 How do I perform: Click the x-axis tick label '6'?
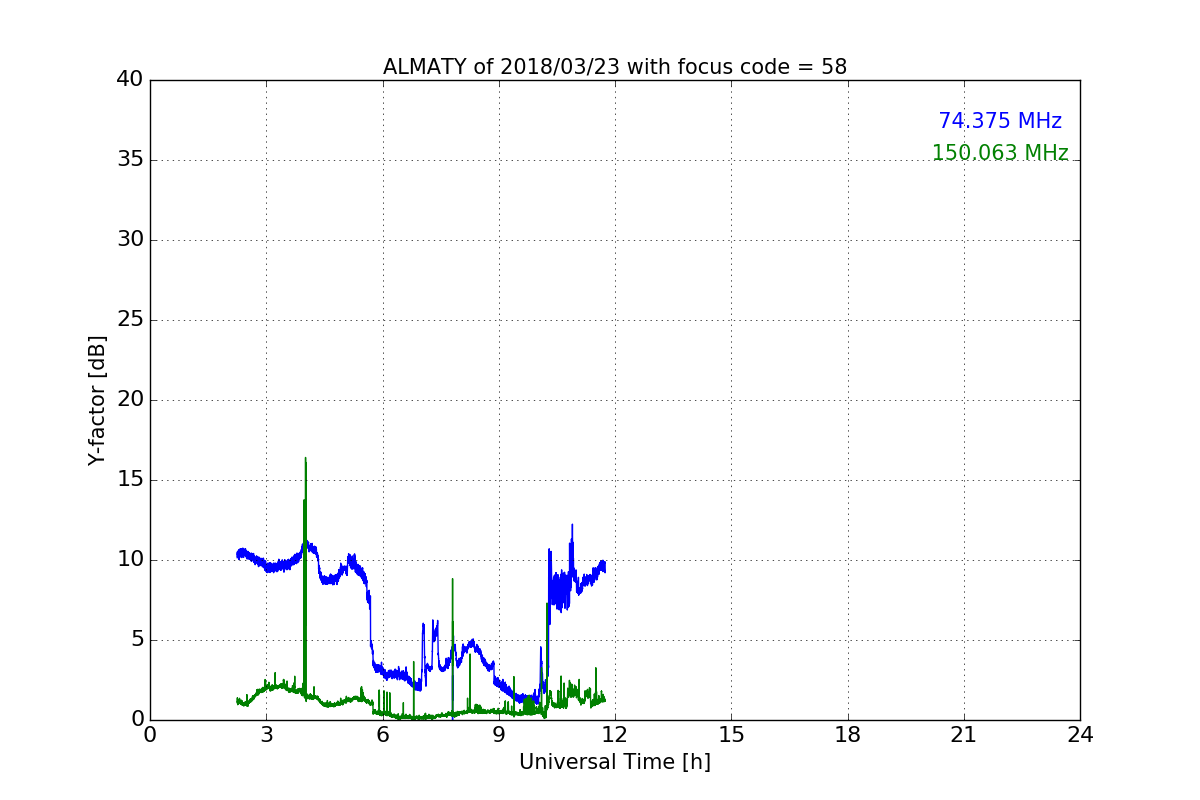point(383,734)
